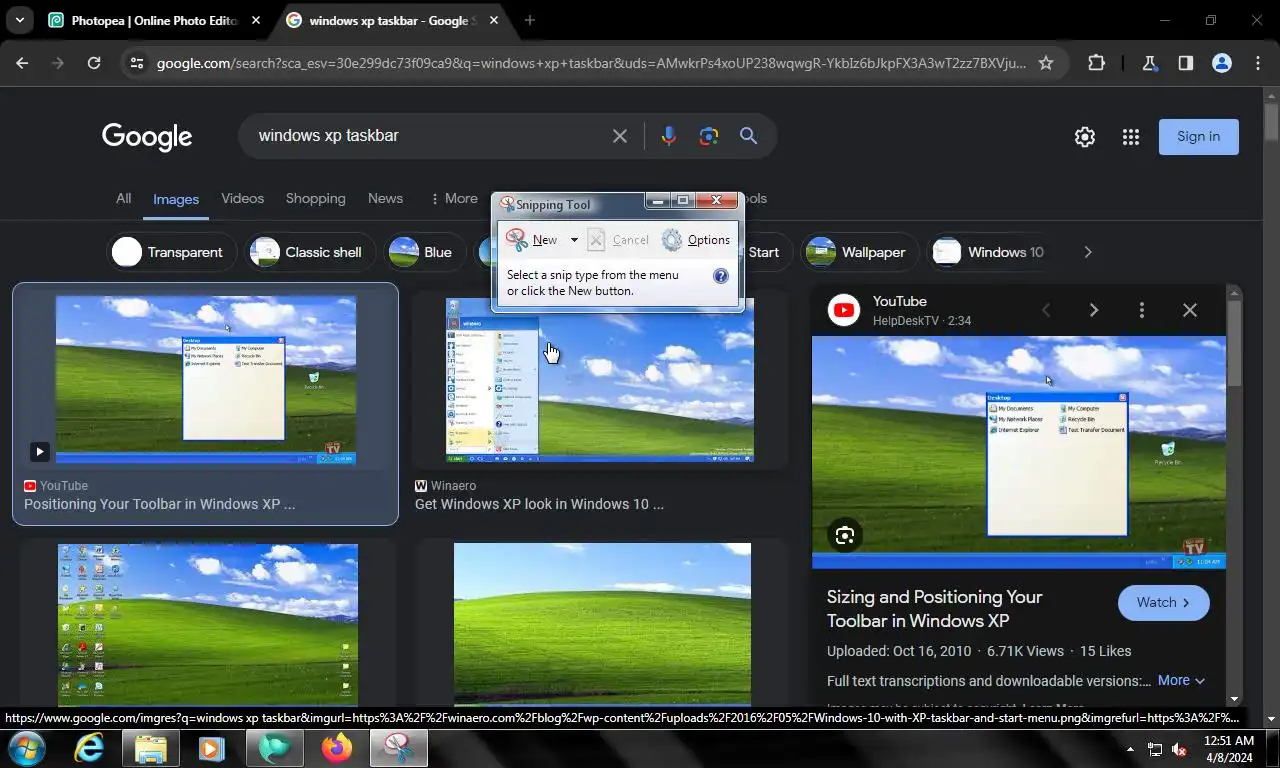The height and width of the screenshot is (768, 1280).
Task: Click the browser address bar URL
Action: point(590,63)
